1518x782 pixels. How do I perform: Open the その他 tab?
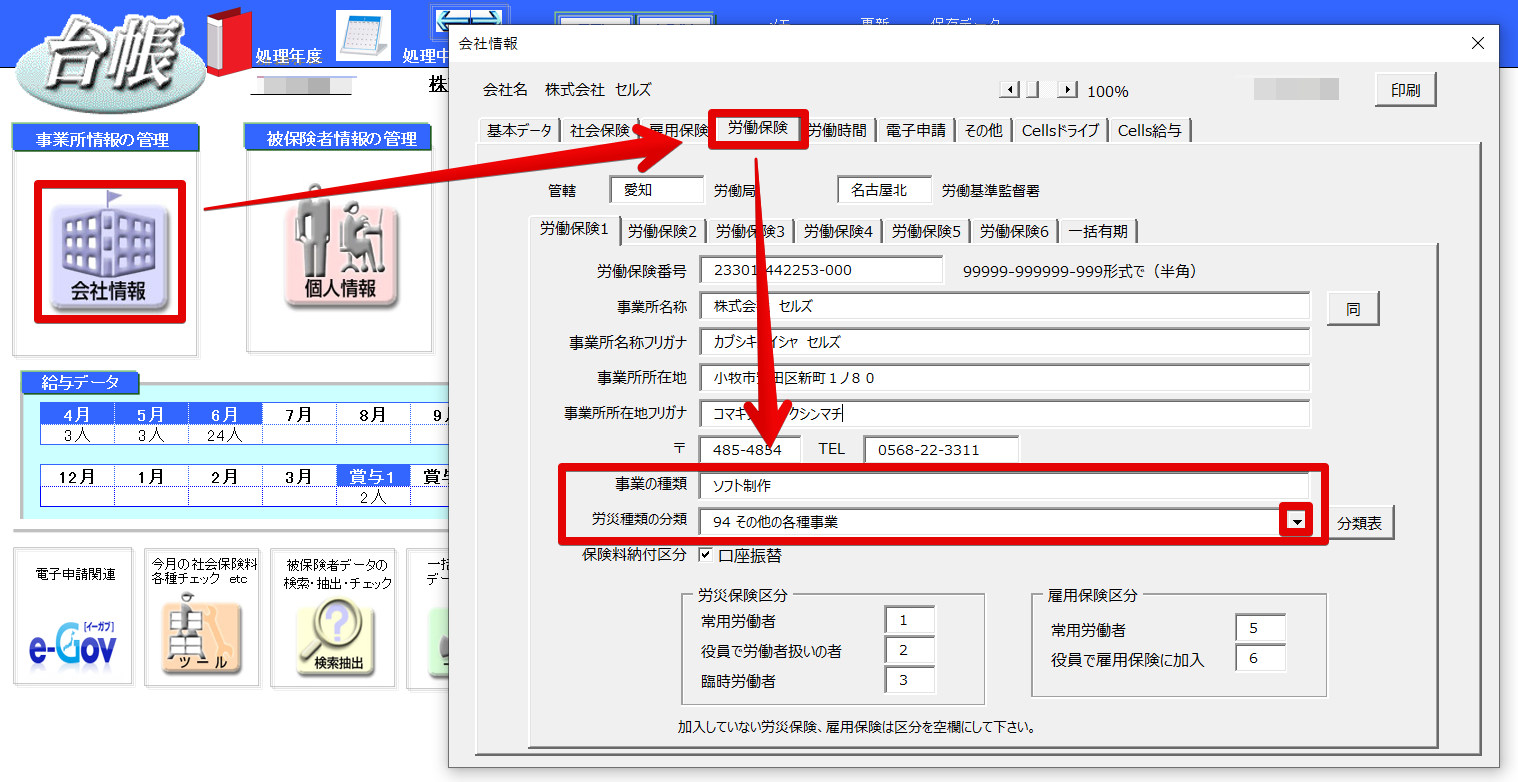[983, 130]
